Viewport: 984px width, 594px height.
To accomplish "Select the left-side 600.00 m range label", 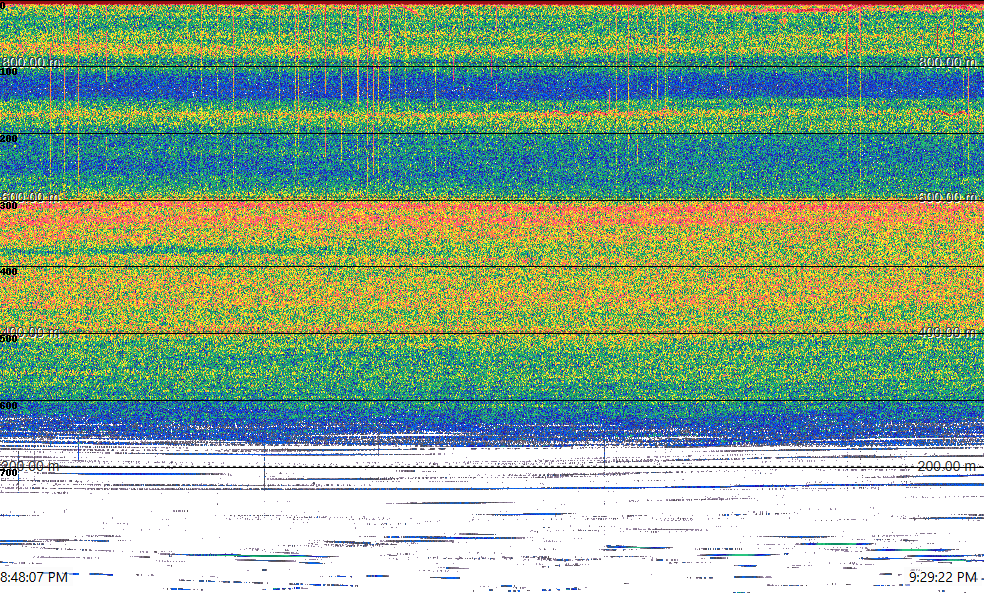I will 30,196.
